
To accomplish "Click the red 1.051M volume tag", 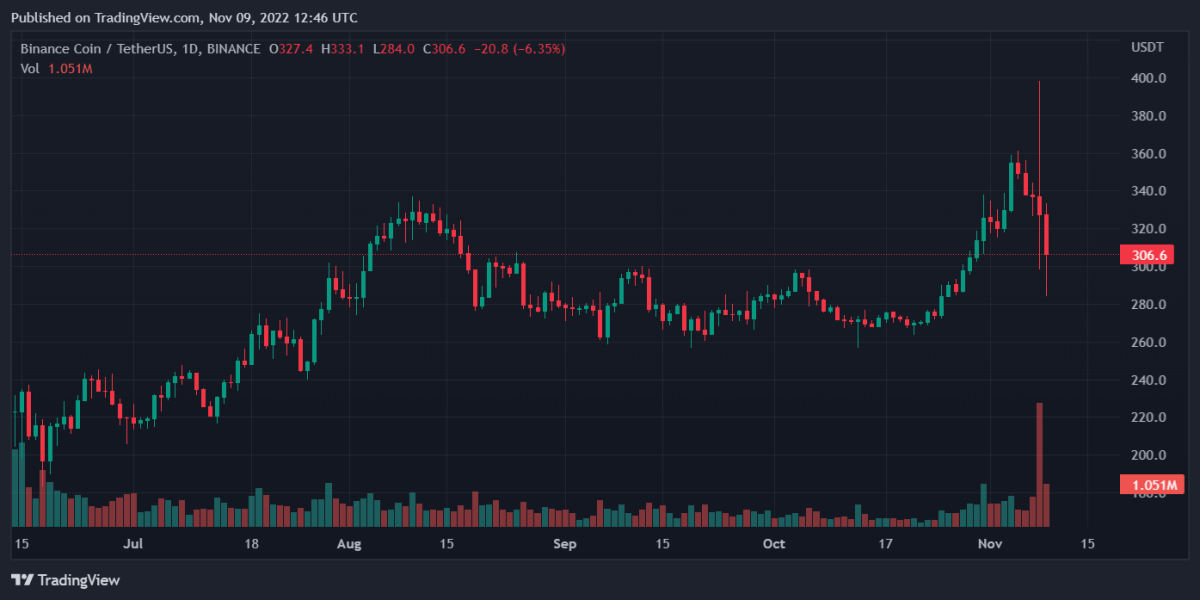I will coord(1152,485).
